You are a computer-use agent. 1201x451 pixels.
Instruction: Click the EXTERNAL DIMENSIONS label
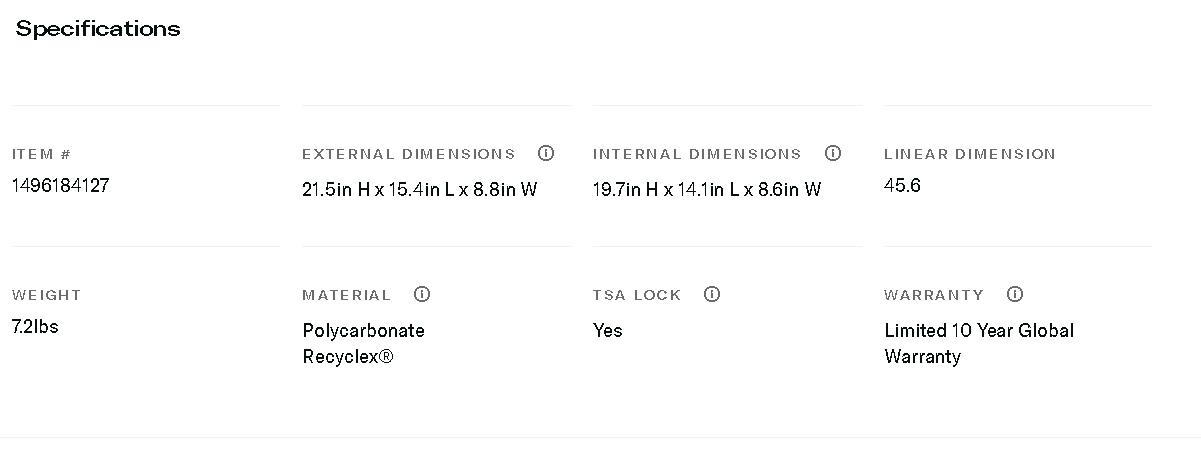click(408, 154)
